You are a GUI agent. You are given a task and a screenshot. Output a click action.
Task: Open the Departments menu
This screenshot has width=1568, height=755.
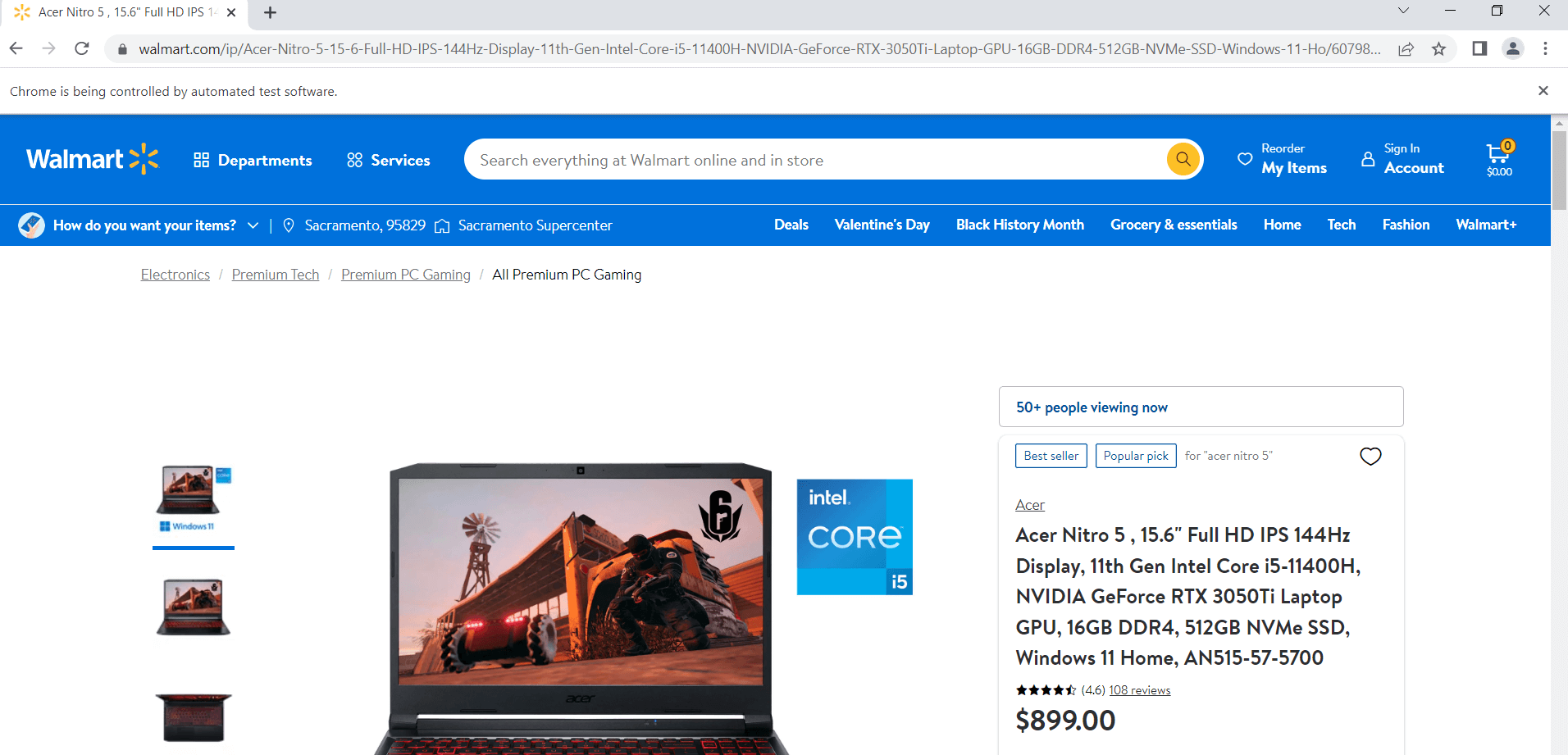tap(253, 160)
